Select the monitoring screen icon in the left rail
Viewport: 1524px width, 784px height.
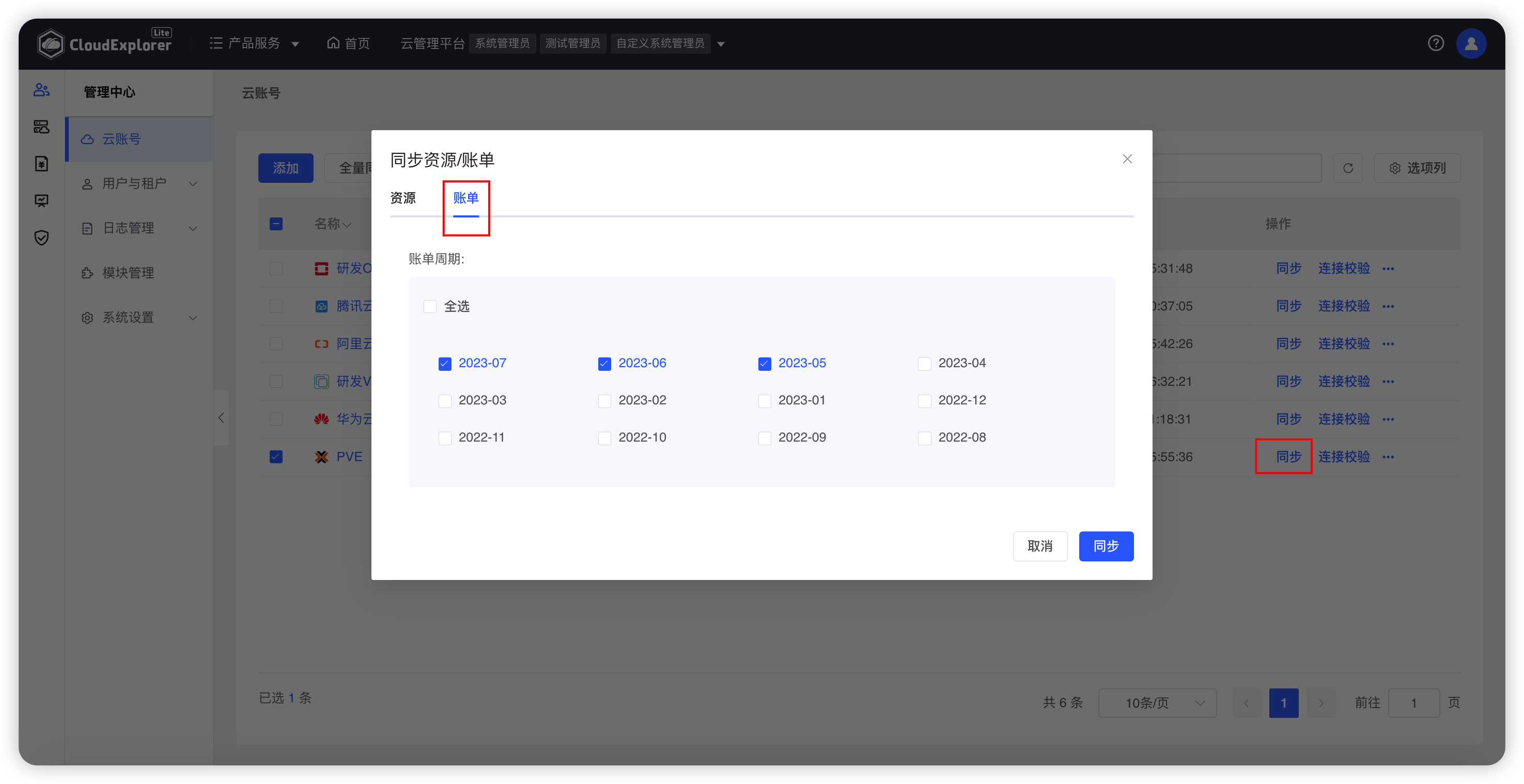(41, 201)
